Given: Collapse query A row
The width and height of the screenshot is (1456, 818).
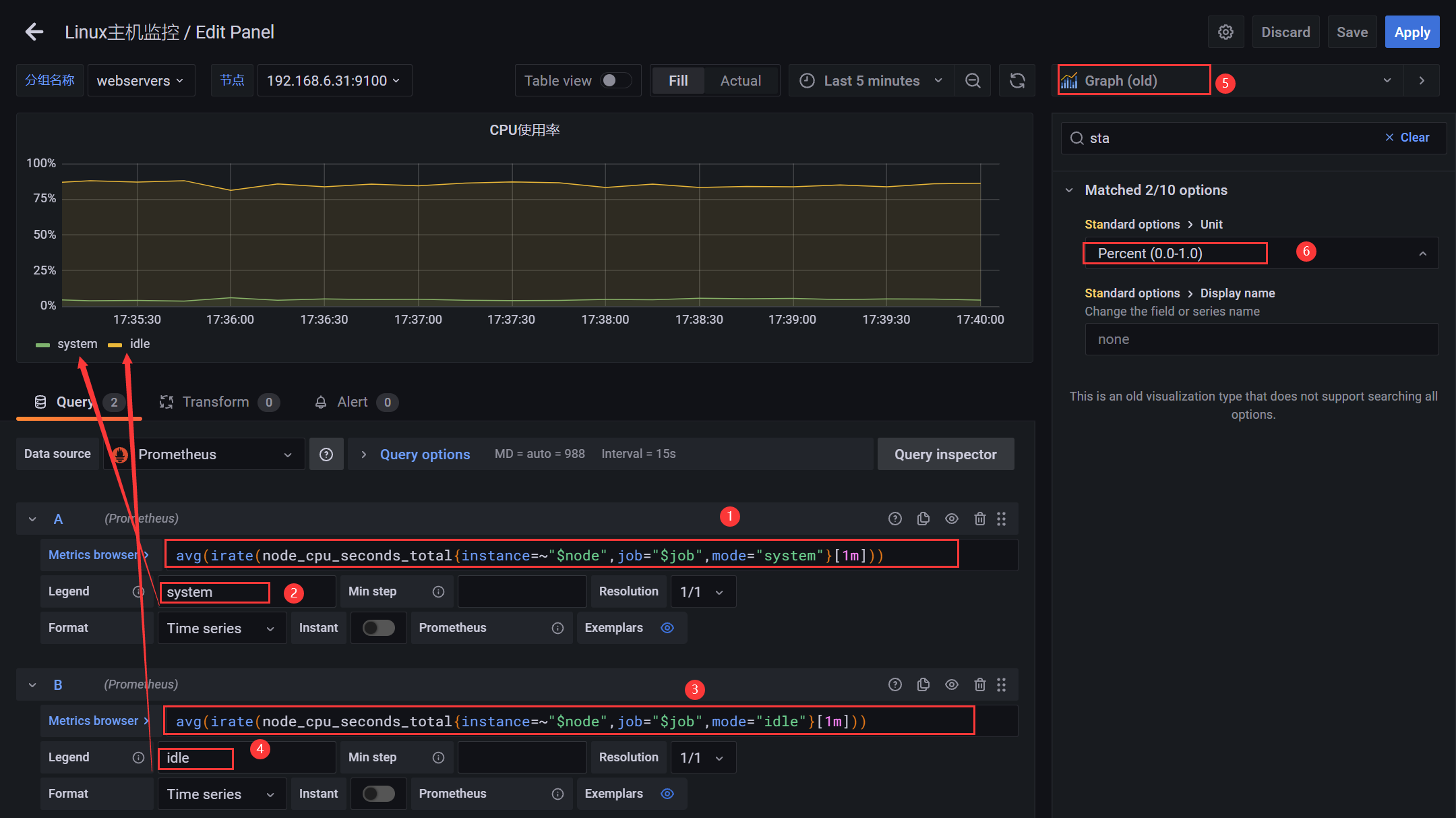Looking at the screenshot, I should (x=32, y=519).
